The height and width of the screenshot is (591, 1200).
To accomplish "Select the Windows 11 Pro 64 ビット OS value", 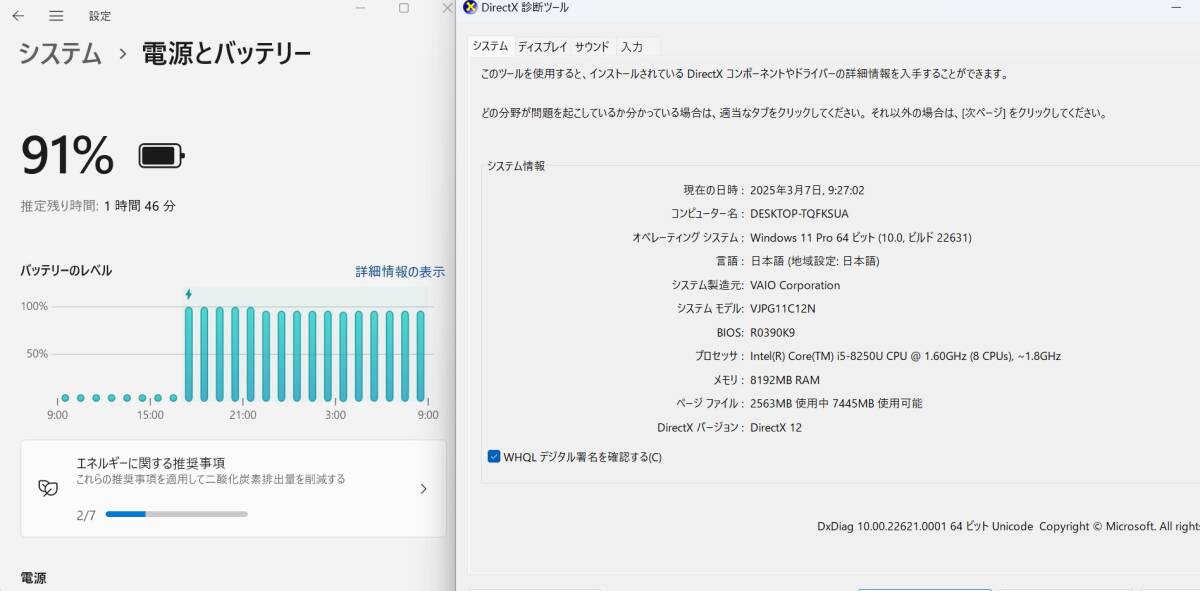I will [x=861, y=237].
